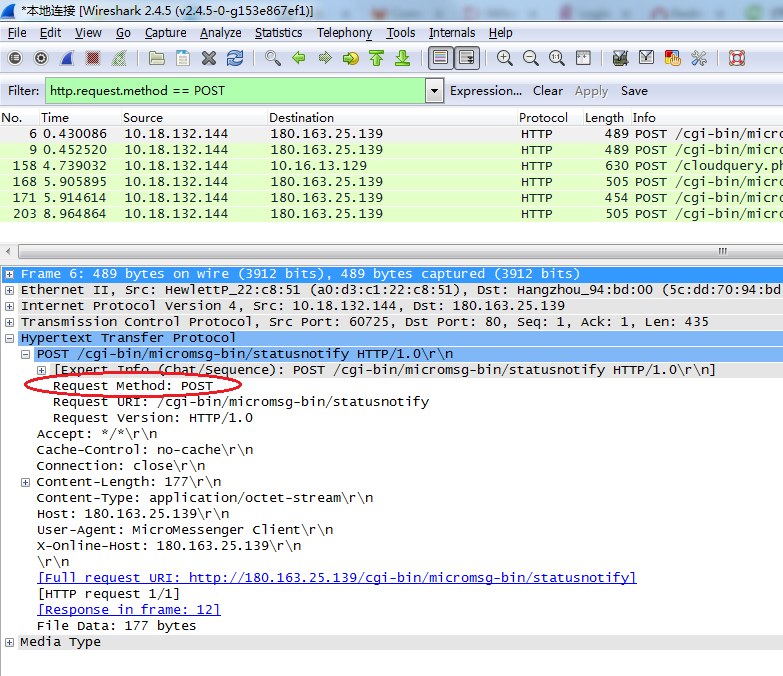Start a new live capture (shark fin)
The image size is (783, 676).
67,58
